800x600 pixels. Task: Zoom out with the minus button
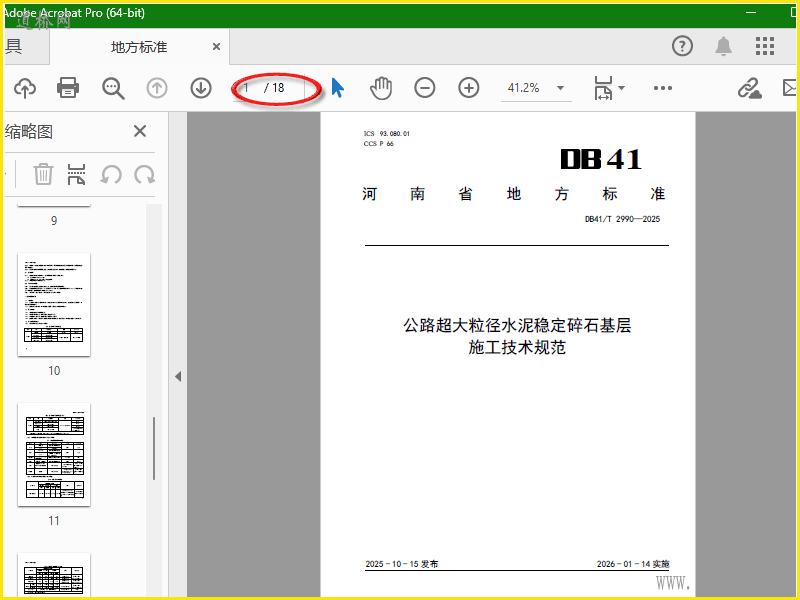click(x=424, y=88)
